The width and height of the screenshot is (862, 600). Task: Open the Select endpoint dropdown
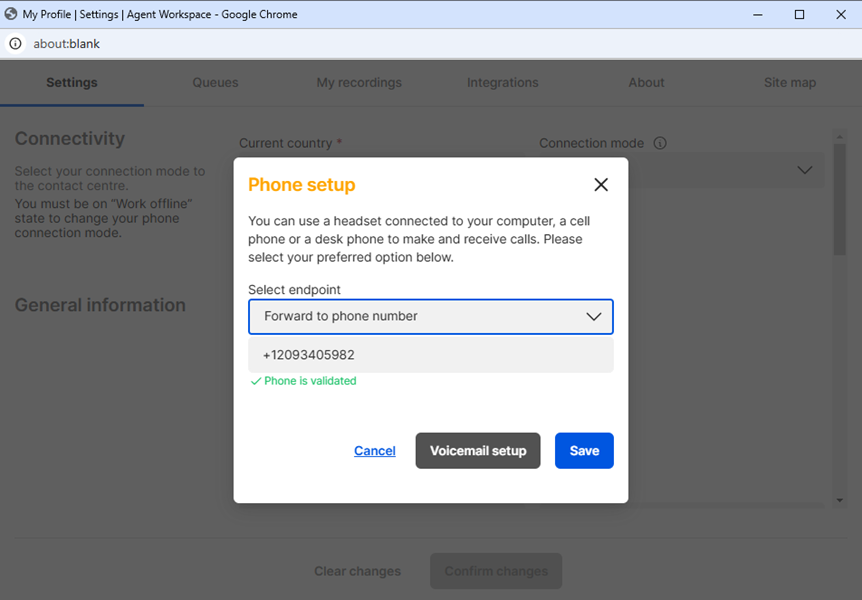(x=430, y=316)
